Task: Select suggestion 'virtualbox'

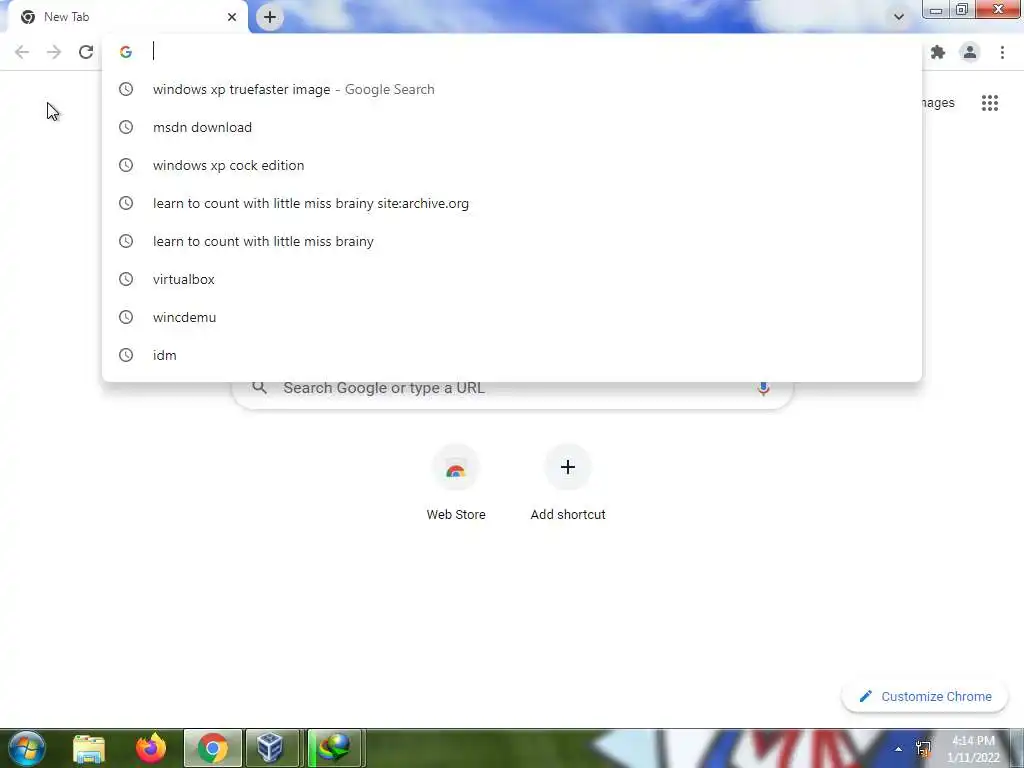Action: click(x=512, y=279)
